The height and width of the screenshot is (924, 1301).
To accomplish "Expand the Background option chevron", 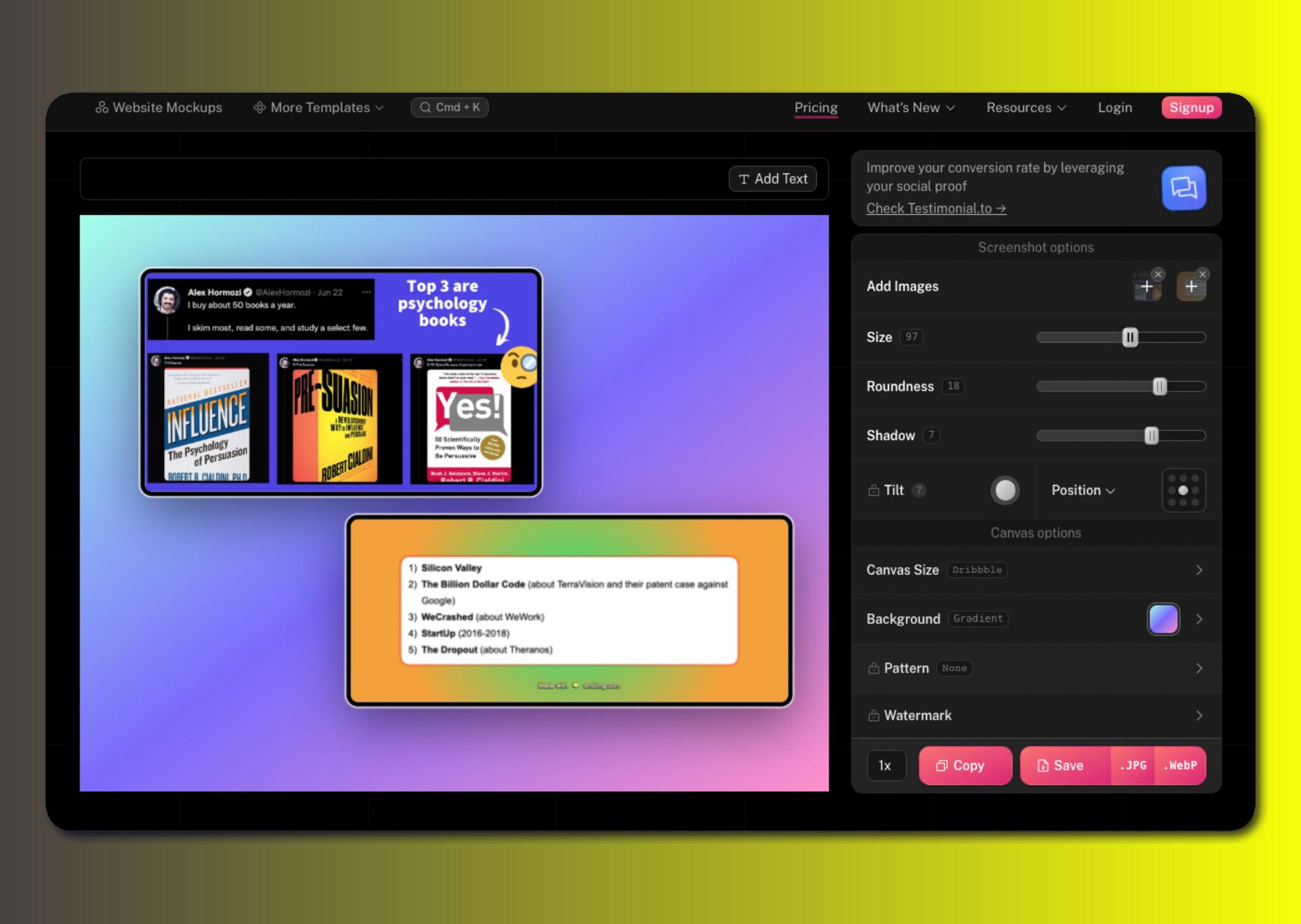I will (x=1199, y=619).
